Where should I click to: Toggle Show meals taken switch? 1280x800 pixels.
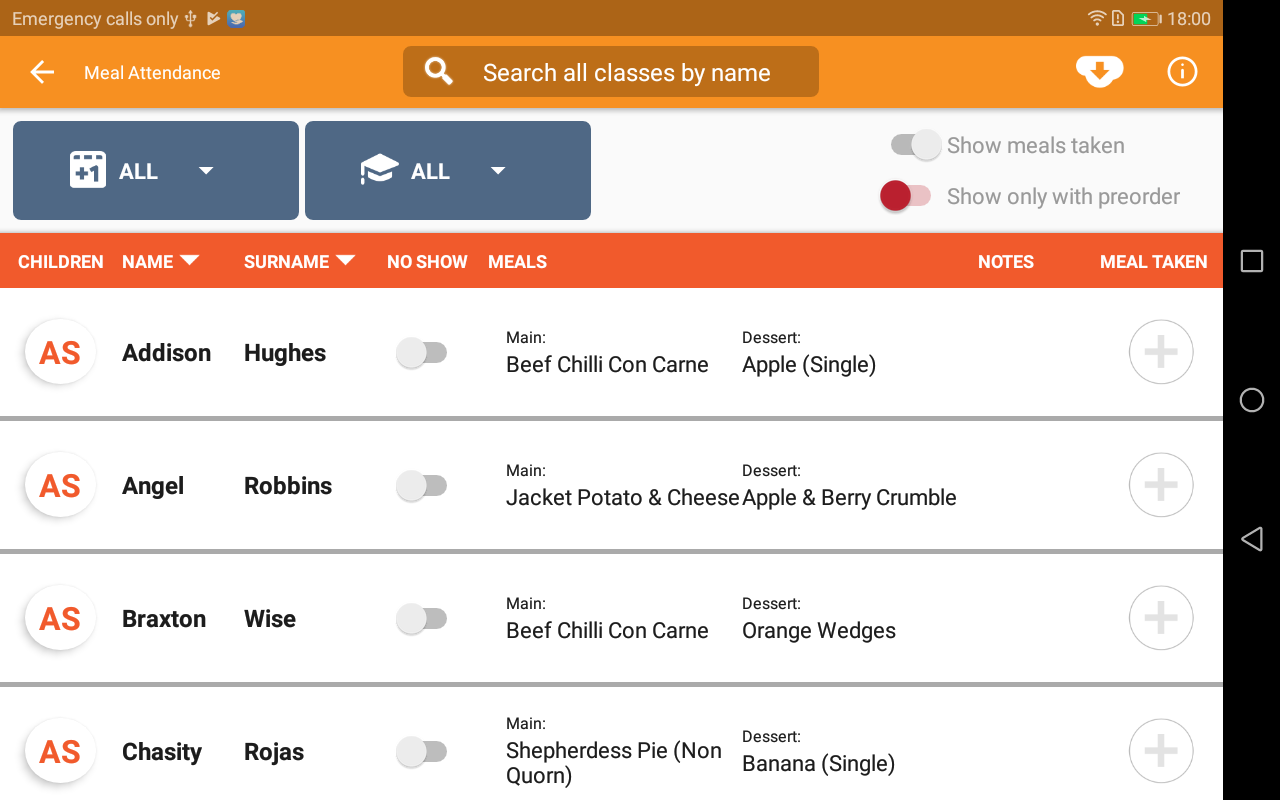tap(916, 145)
